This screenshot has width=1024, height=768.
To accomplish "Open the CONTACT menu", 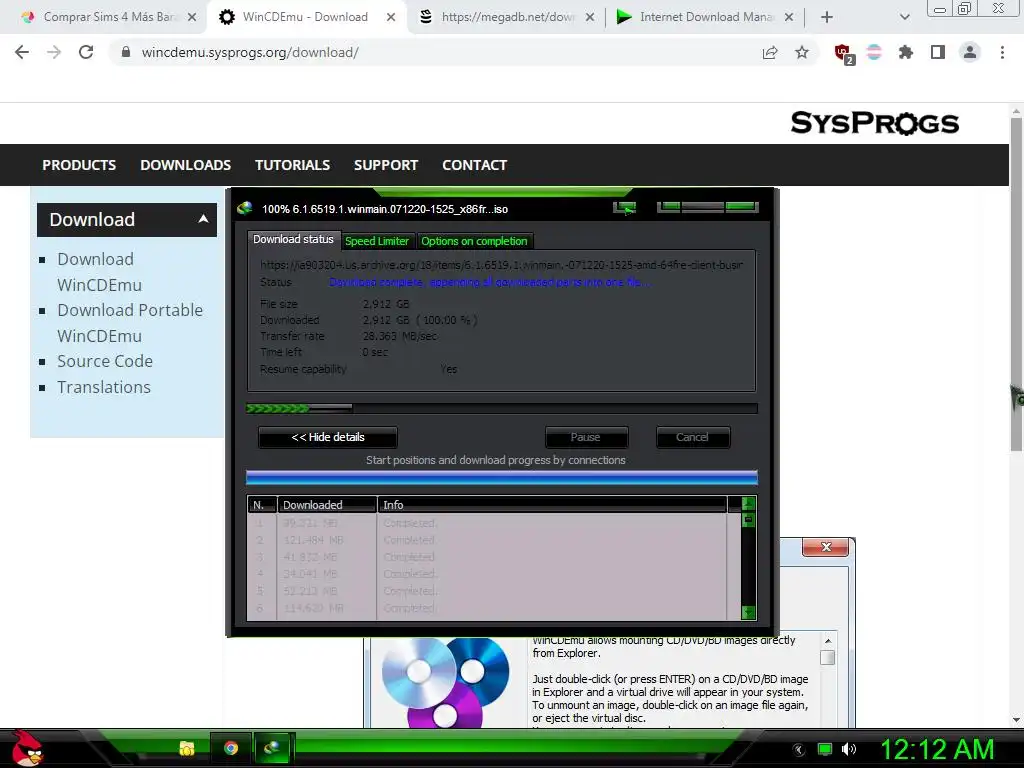I will click(x=474, y=165).
